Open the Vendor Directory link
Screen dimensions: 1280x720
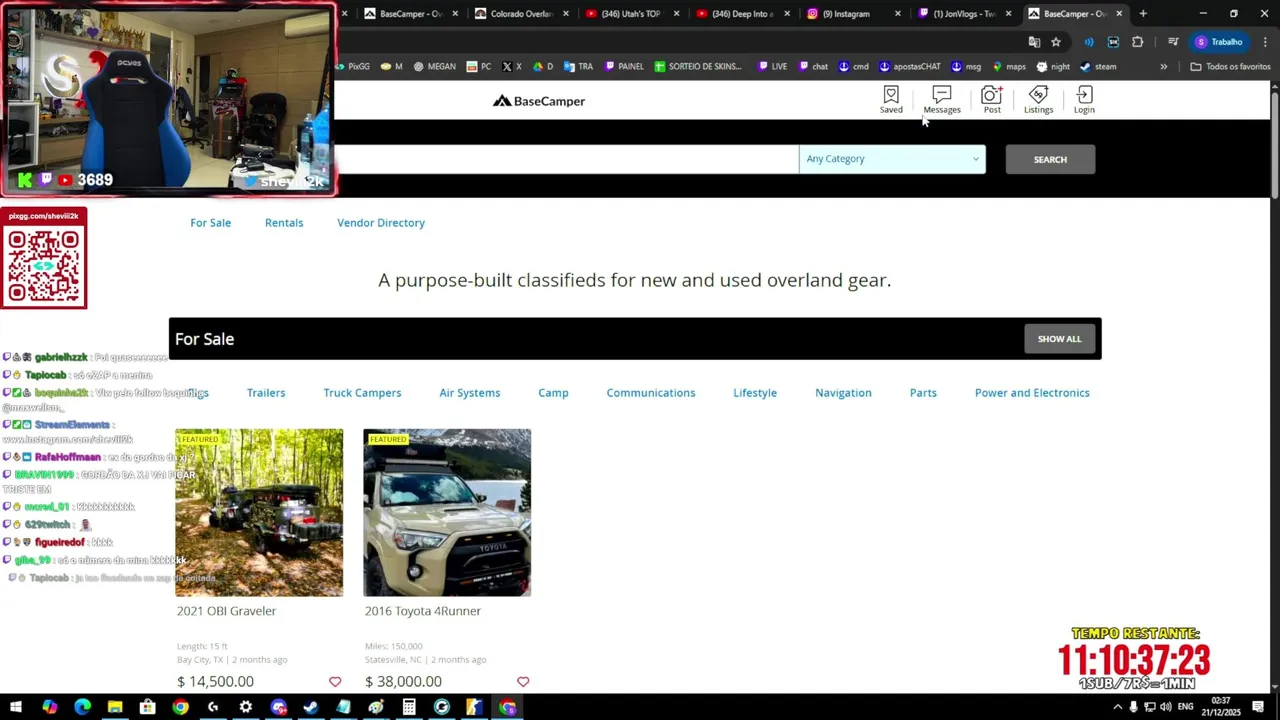(381, 223)
